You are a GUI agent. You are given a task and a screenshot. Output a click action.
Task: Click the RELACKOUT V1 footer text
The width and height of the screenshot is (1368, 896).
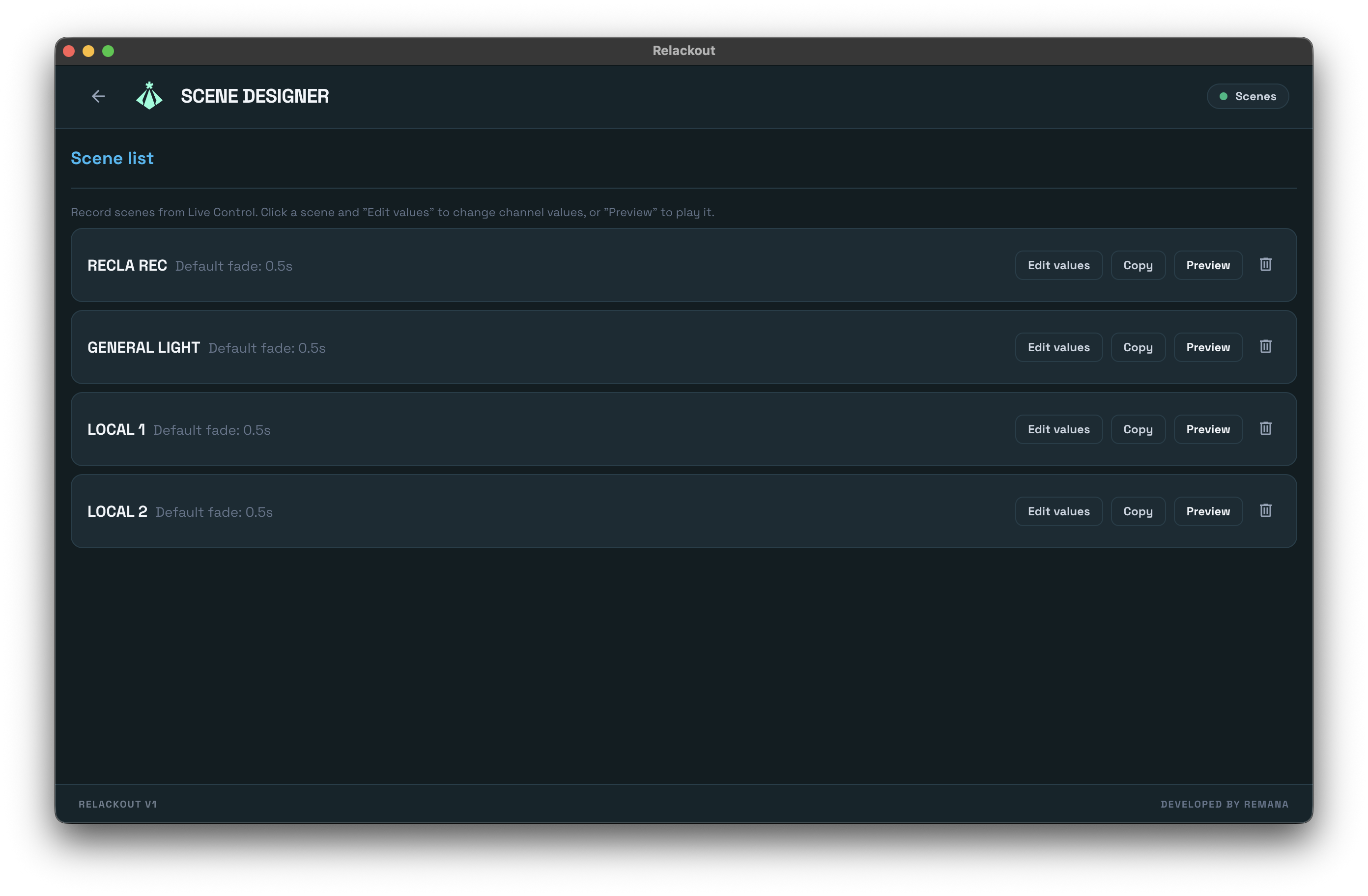click(x=118, y=805)
